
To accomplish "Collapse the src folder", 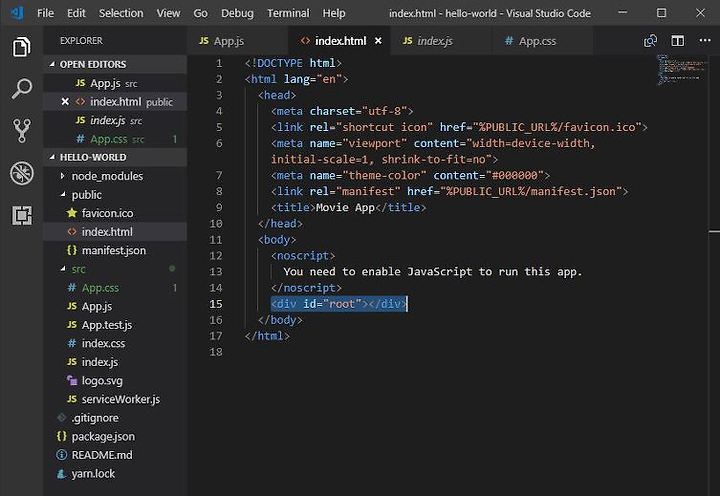I will coord(62,269).
